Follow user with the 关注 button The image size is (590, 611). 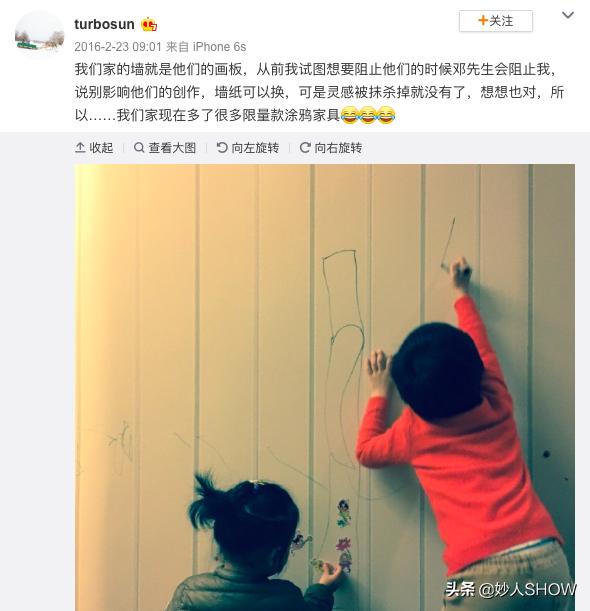pos(496,21)
